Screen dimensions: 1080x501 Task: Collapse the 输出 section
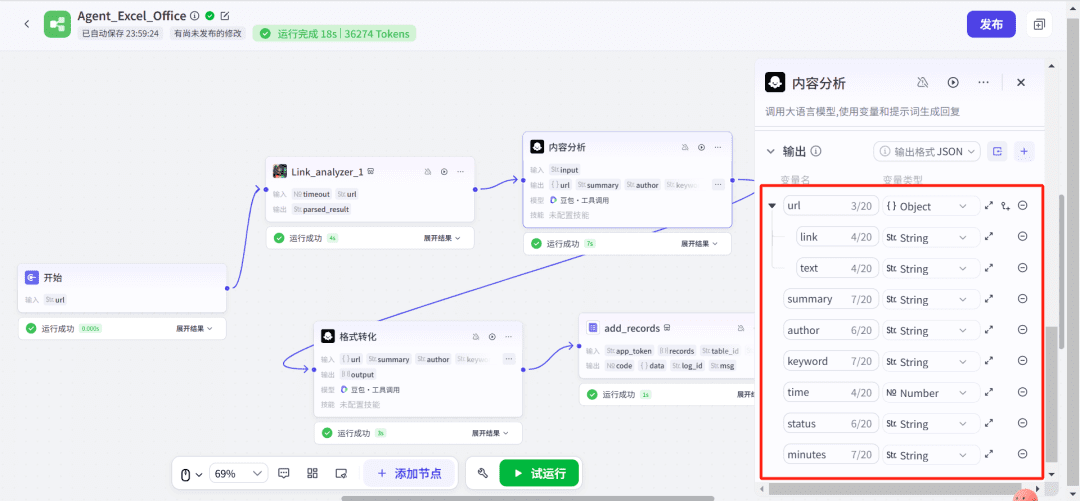pyautogui.click(x=770, y=152)
